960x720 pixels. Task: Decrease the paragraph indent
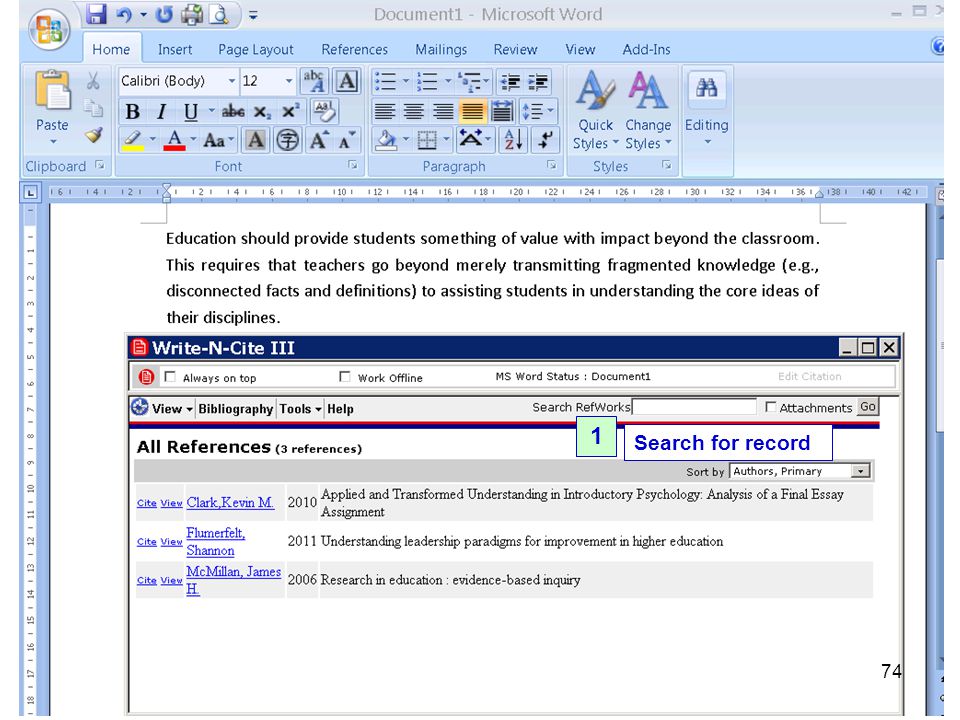(510, 81)
